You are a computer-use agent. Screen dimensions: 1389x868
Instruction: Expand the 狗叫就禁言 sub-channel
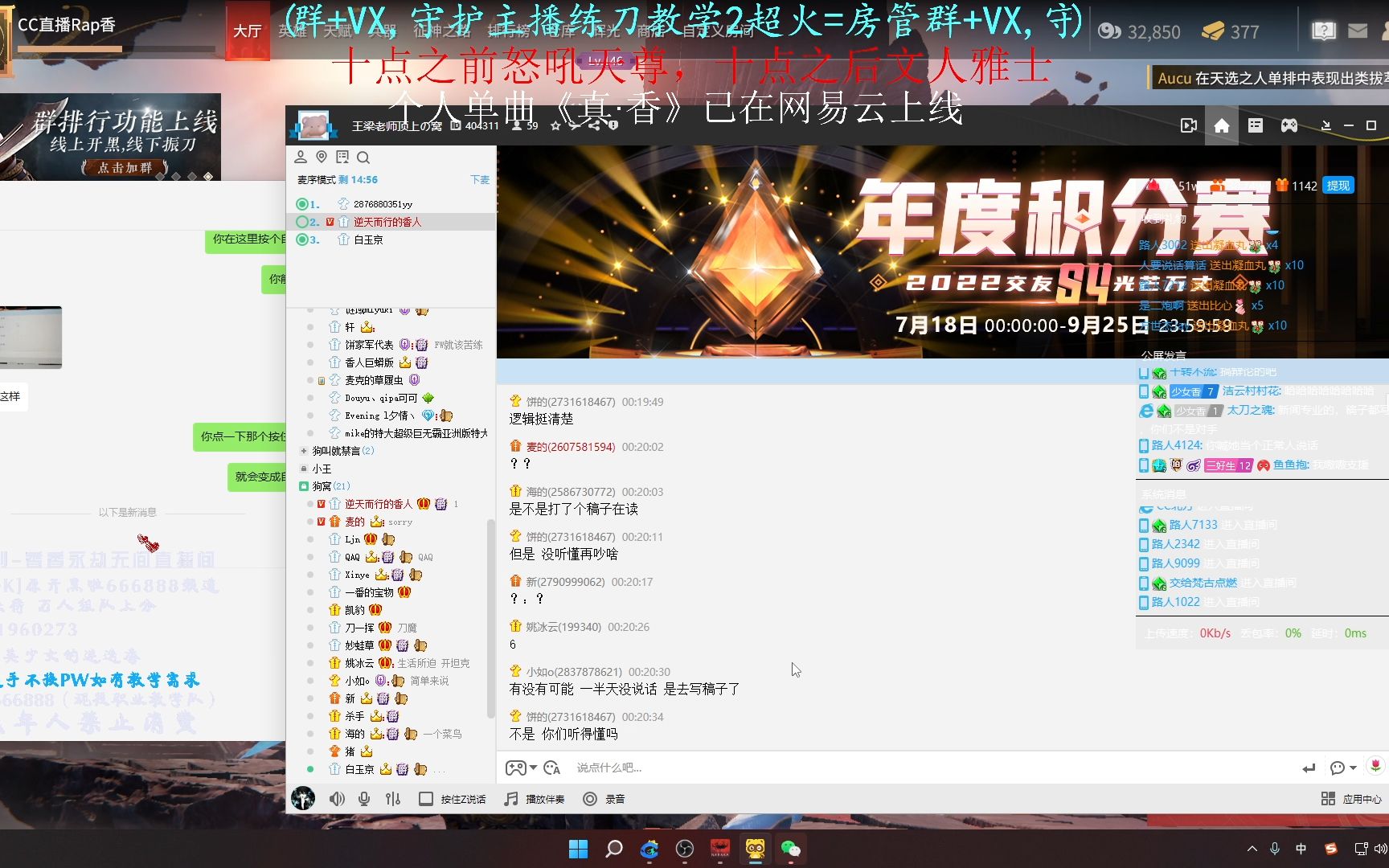[304, 451]
